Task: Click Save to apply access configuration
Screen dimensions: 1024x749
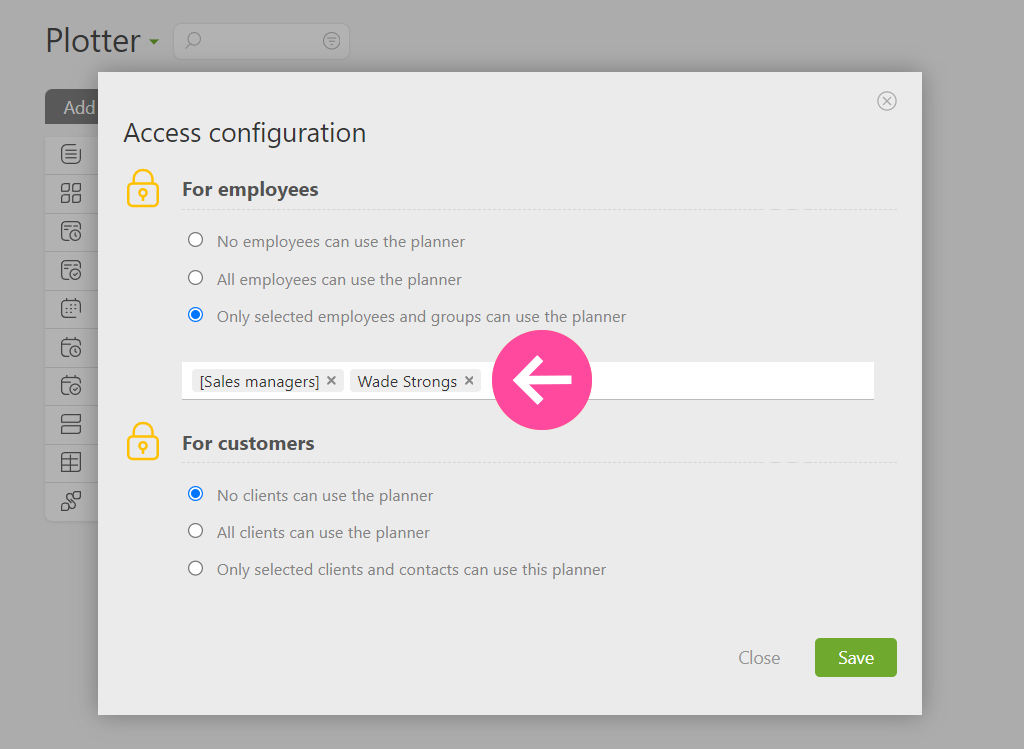Action: pyautogui.click(x=856, y=658)
